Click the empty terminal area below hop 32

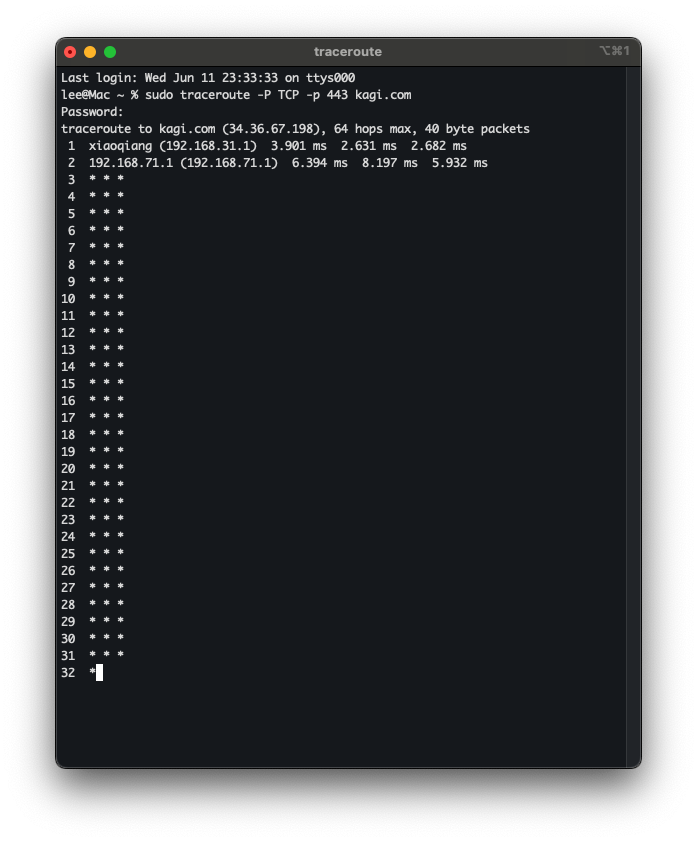coord(340,722)
